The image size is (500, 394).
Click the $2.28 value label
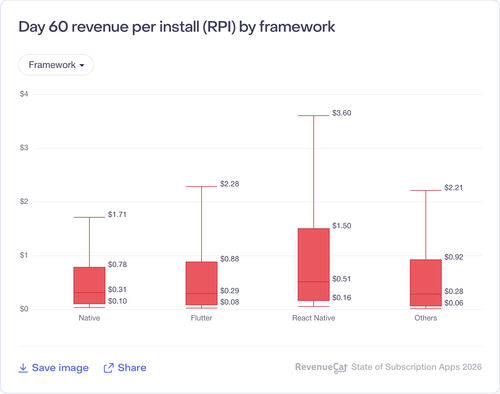[x=230, y=184]
